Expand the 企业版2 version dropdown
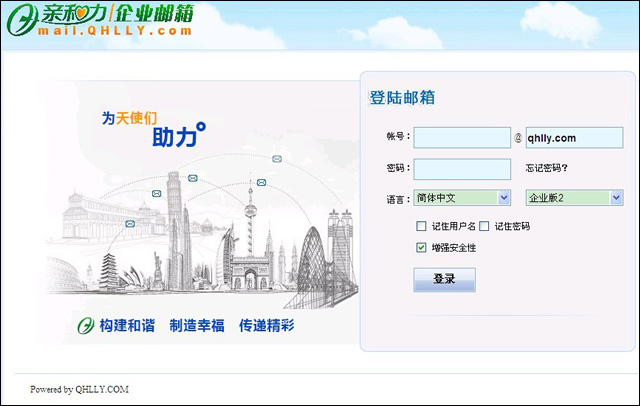This screenshot has width=640, height=406. (x=573, y=198)
